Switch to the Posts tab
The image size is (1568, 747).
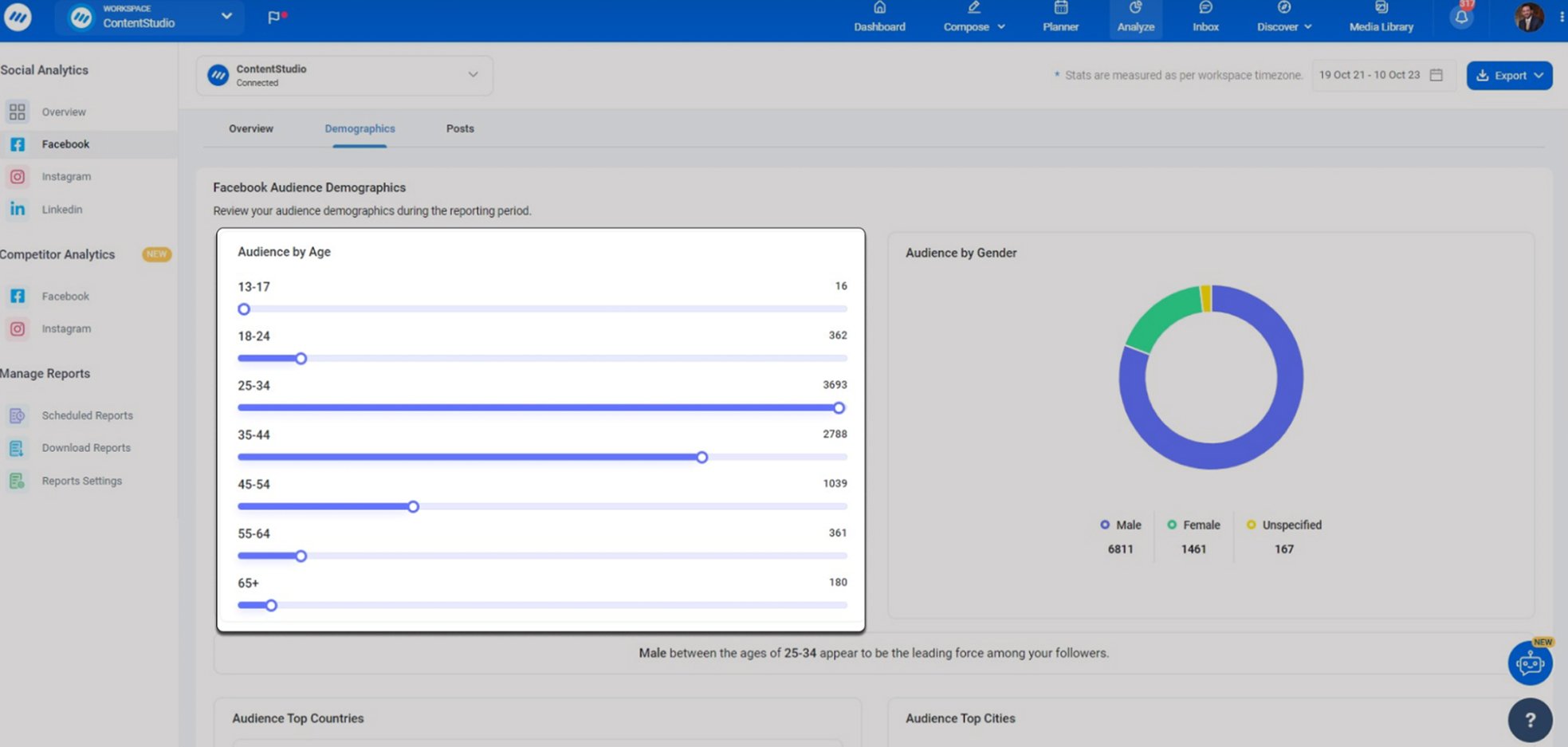[460, 128]
